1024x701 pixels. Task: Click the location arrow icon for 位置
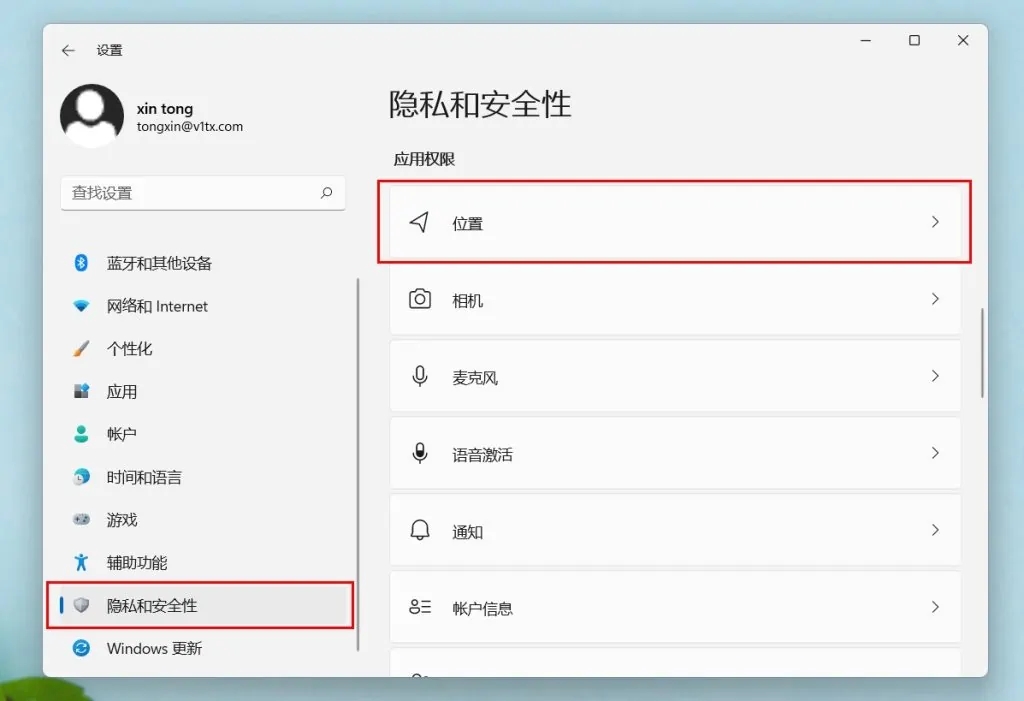click(420, 222)
